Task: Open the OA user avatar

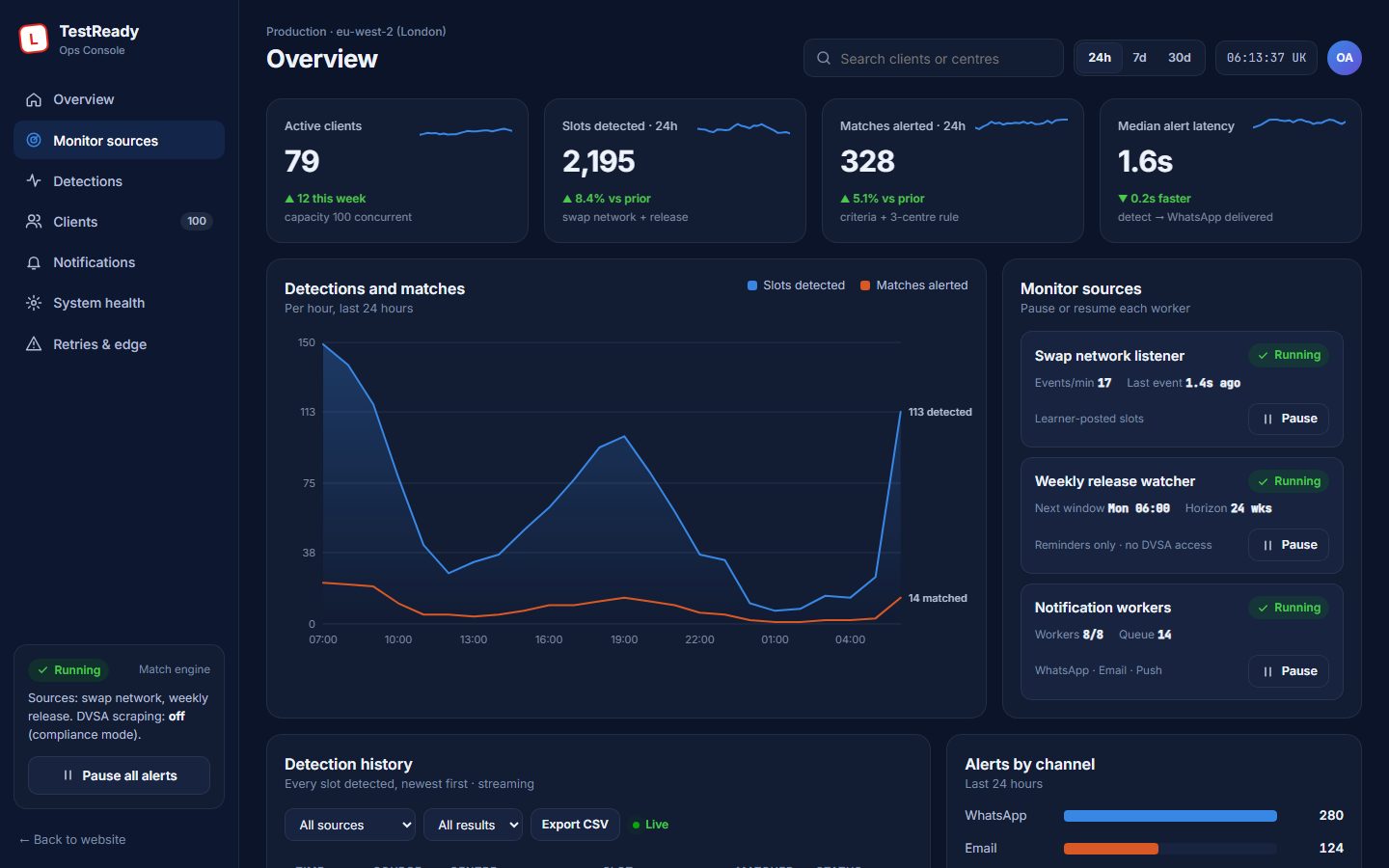Action: (1345, 58)
